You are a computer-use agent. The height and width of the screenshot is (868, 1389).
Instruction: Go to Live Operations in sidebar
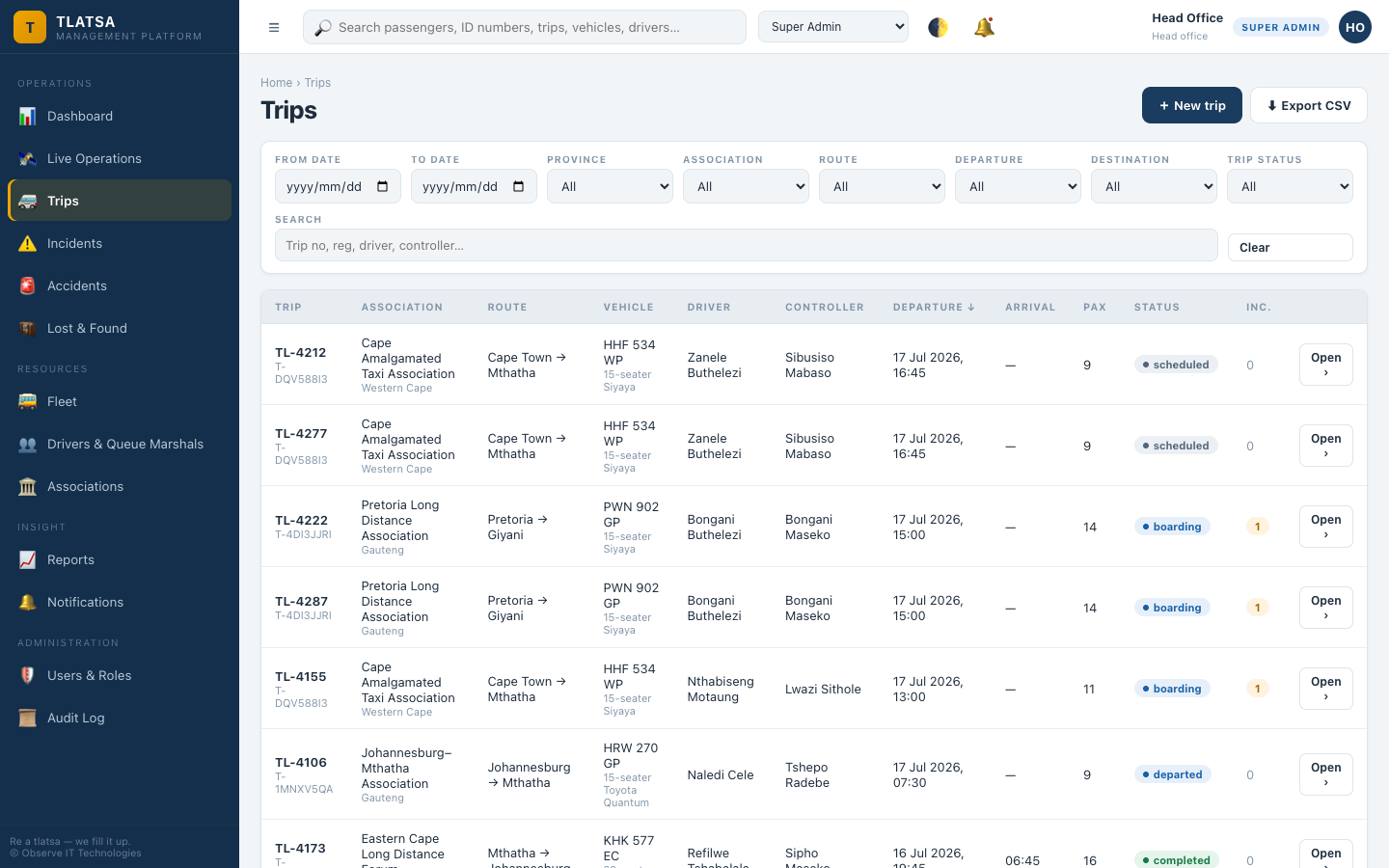(x=120, y=158)
